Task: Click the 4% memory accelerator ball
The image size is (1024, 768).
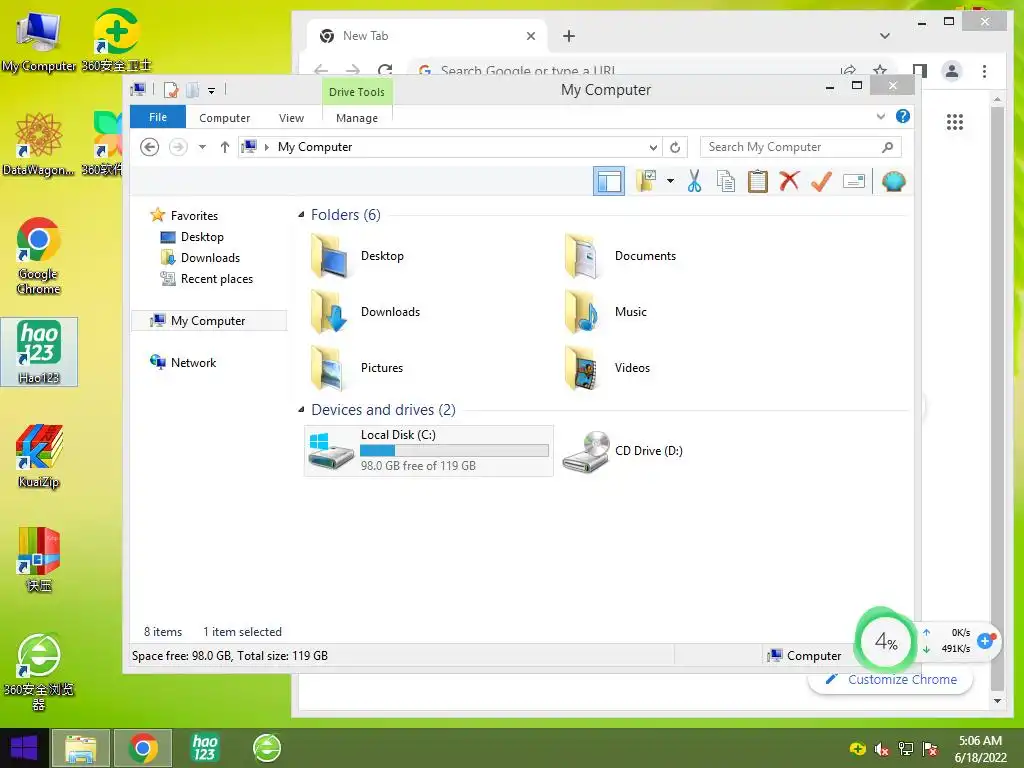Action: pyautogui.click(x=886, y=641)
